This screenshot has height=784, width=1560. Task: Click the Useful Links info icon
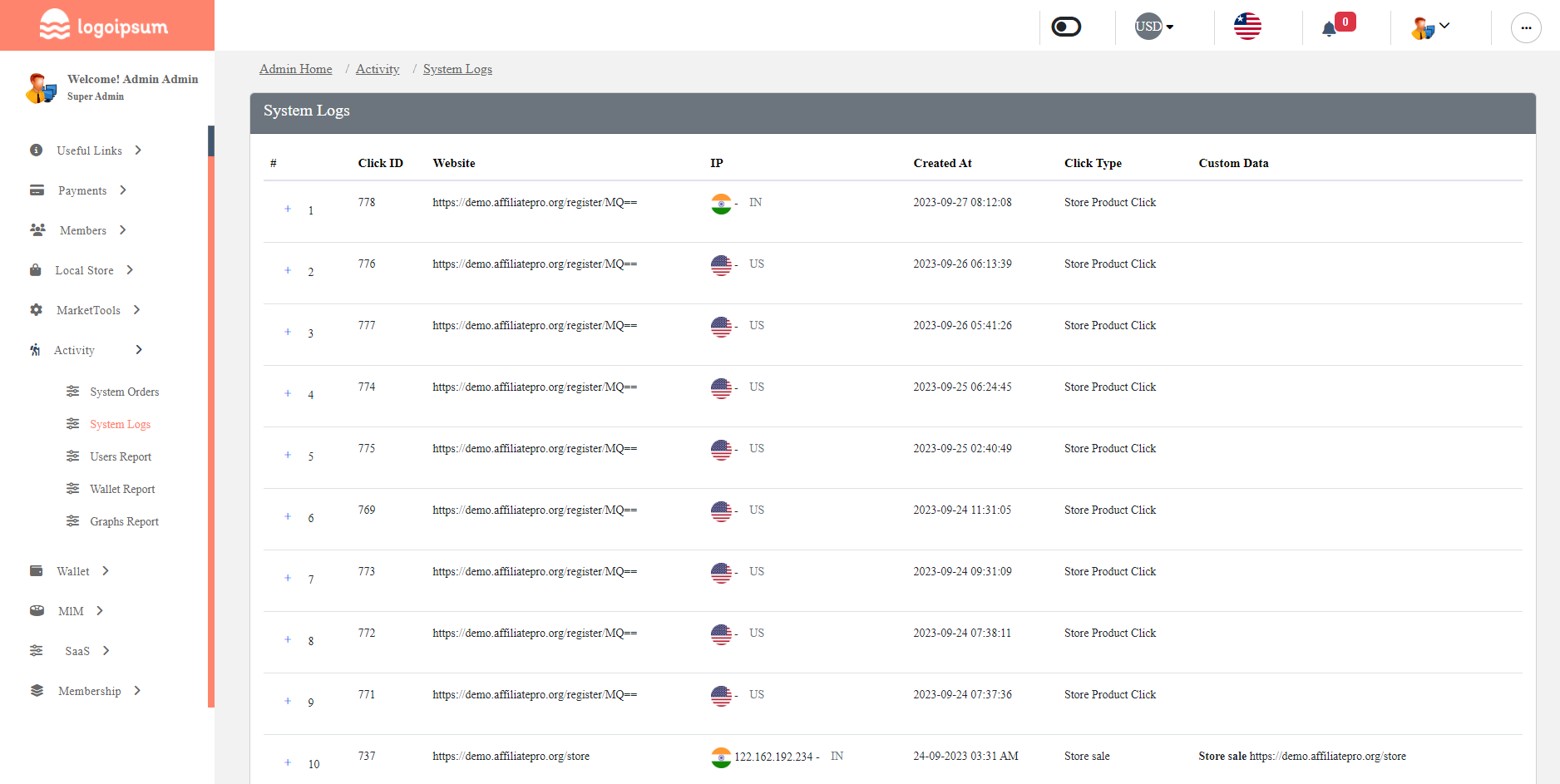coord(37,150)
